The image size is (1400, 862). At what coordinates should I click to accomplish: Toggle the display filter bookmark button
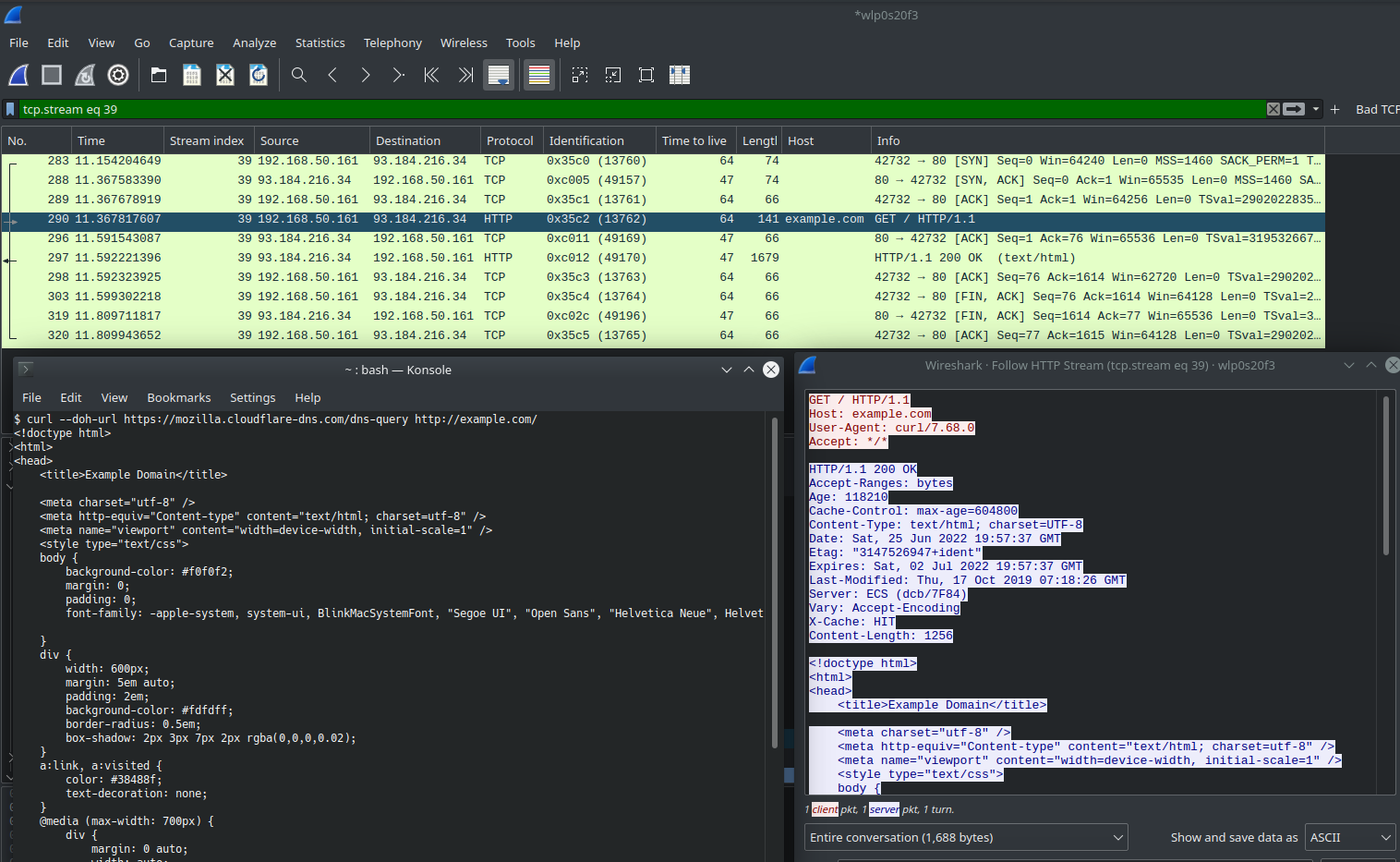click(11, 109)
